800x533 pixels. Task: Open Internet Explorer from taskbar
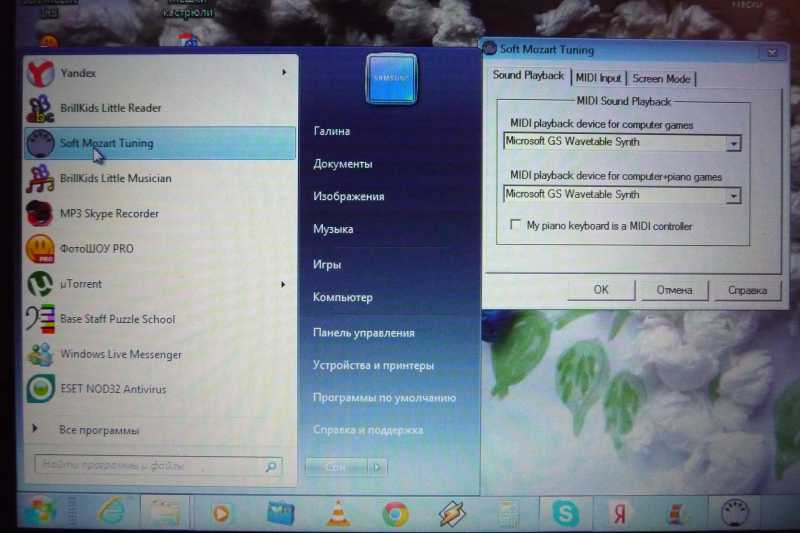click(x=112, y=512)
